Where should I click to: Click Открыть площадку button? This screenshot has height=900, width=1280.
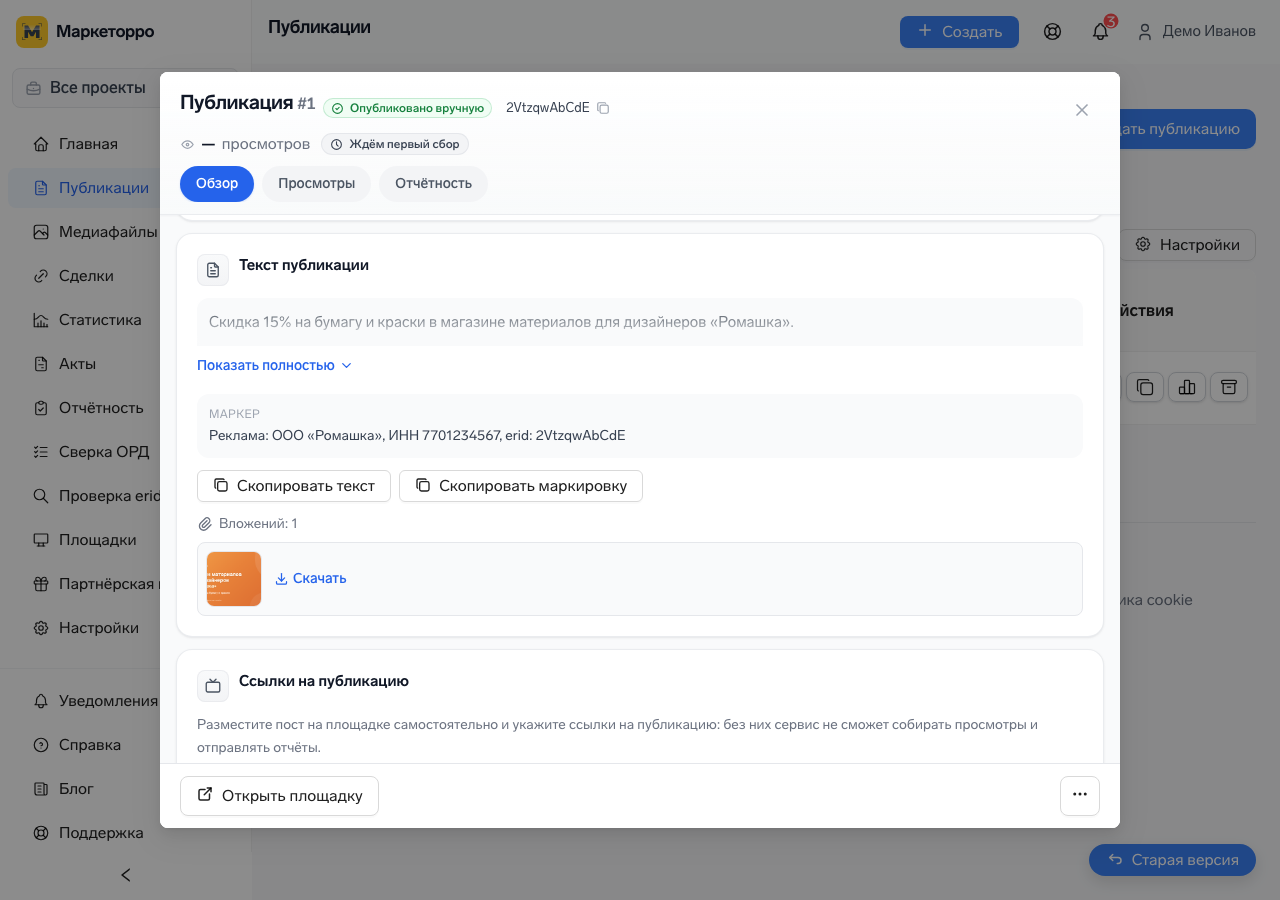coord(279,796)
